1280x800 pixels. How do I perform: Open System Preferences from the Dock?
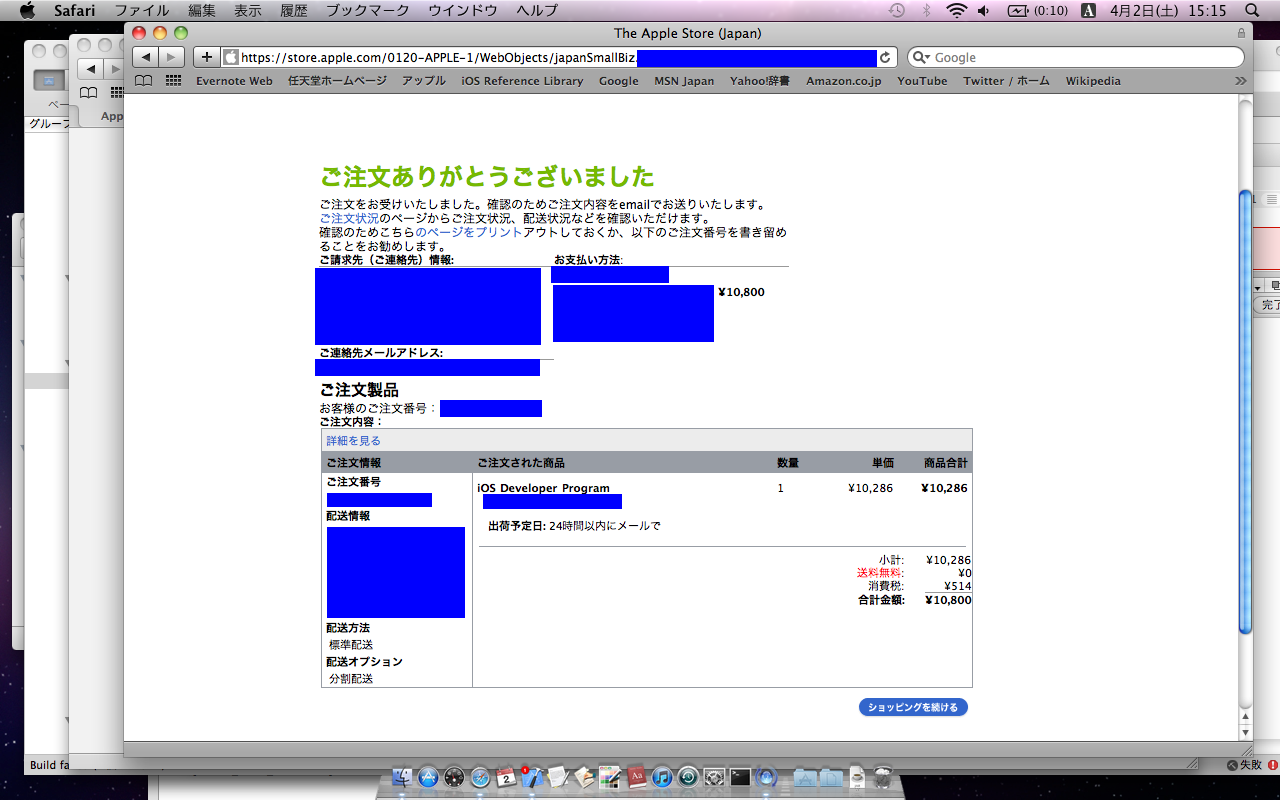coord(714,777)
